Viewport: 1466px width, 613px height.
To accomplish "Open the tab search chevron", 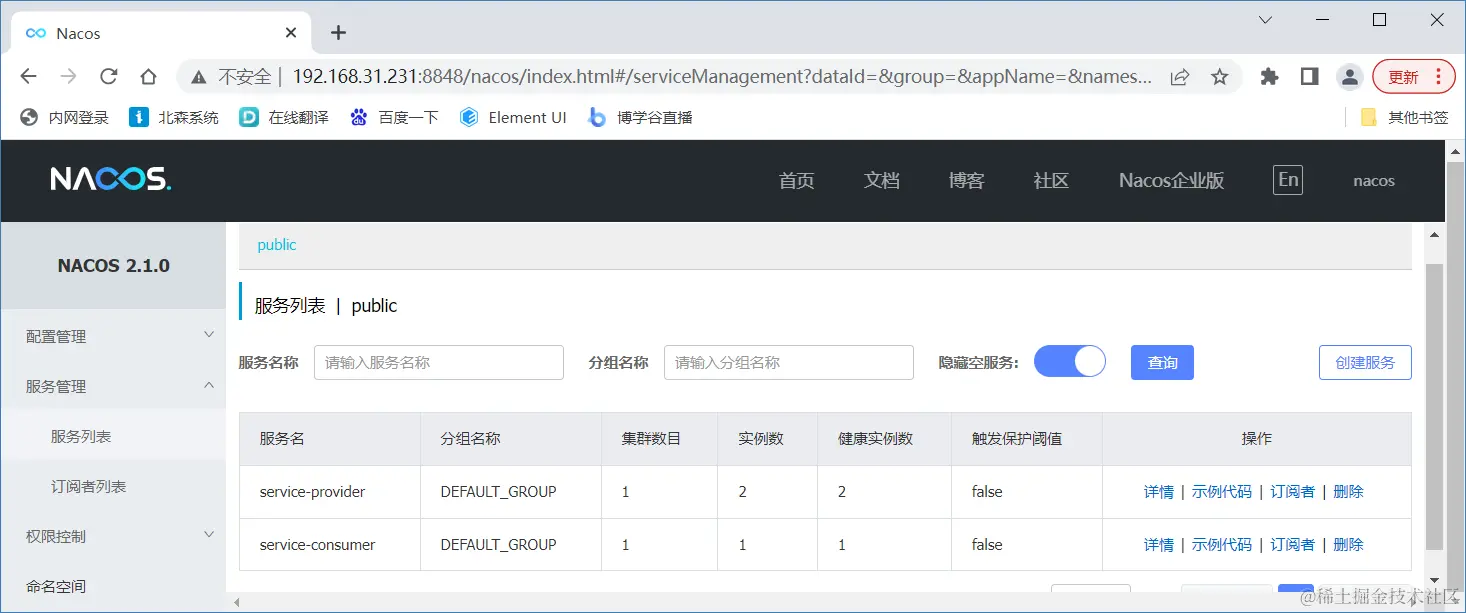I will point(1265,20).
